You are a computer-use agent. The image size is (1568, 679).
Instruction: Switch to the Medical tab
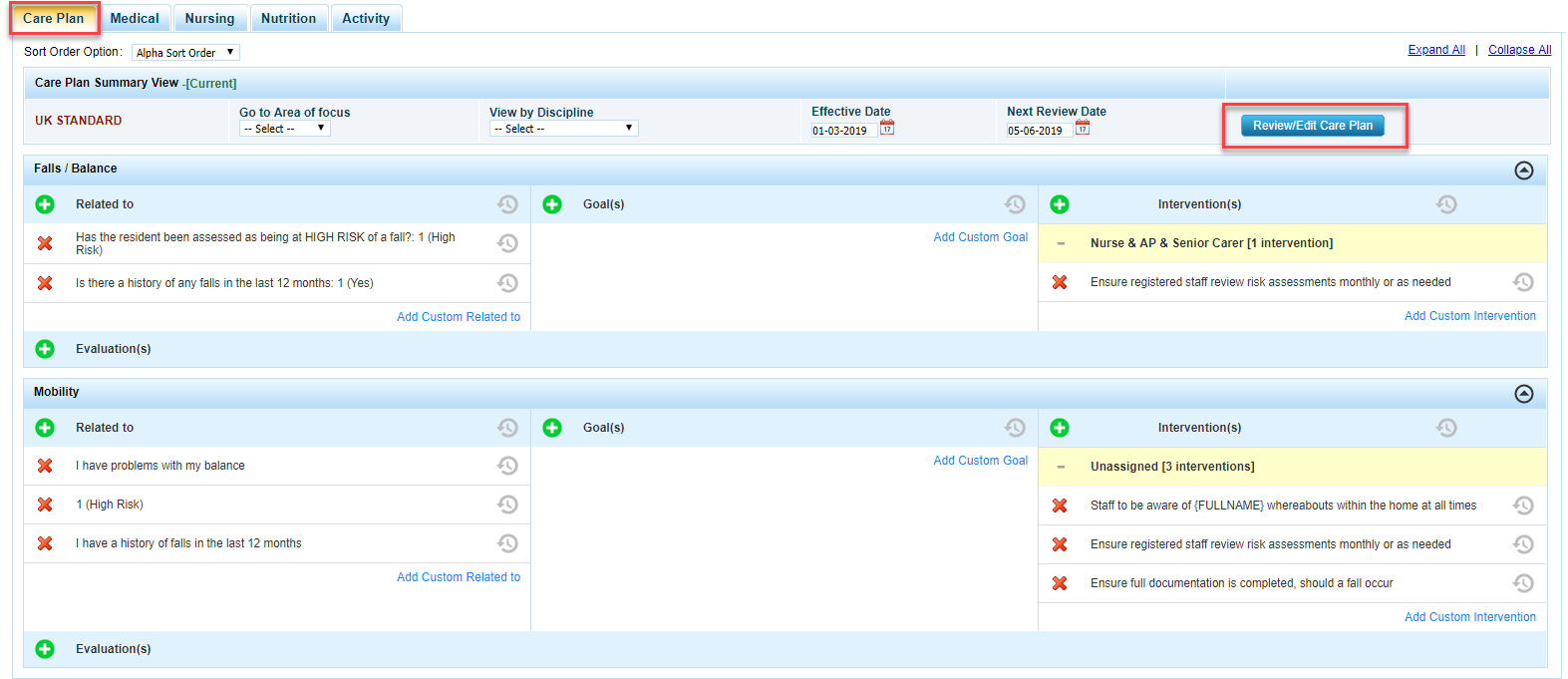135,18
